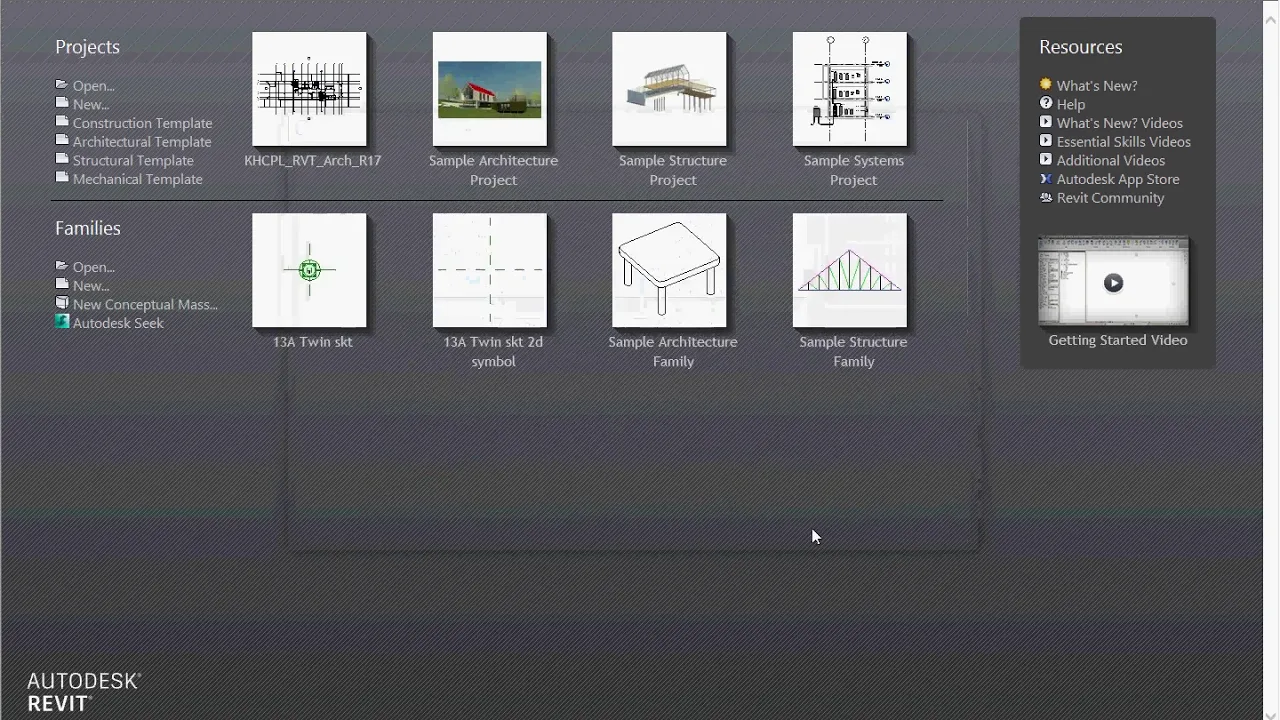The width and height of the screenshot is (1280, 720).
Task: Open the Essential Skills Videos link
Action: (x=1124, y=142)
